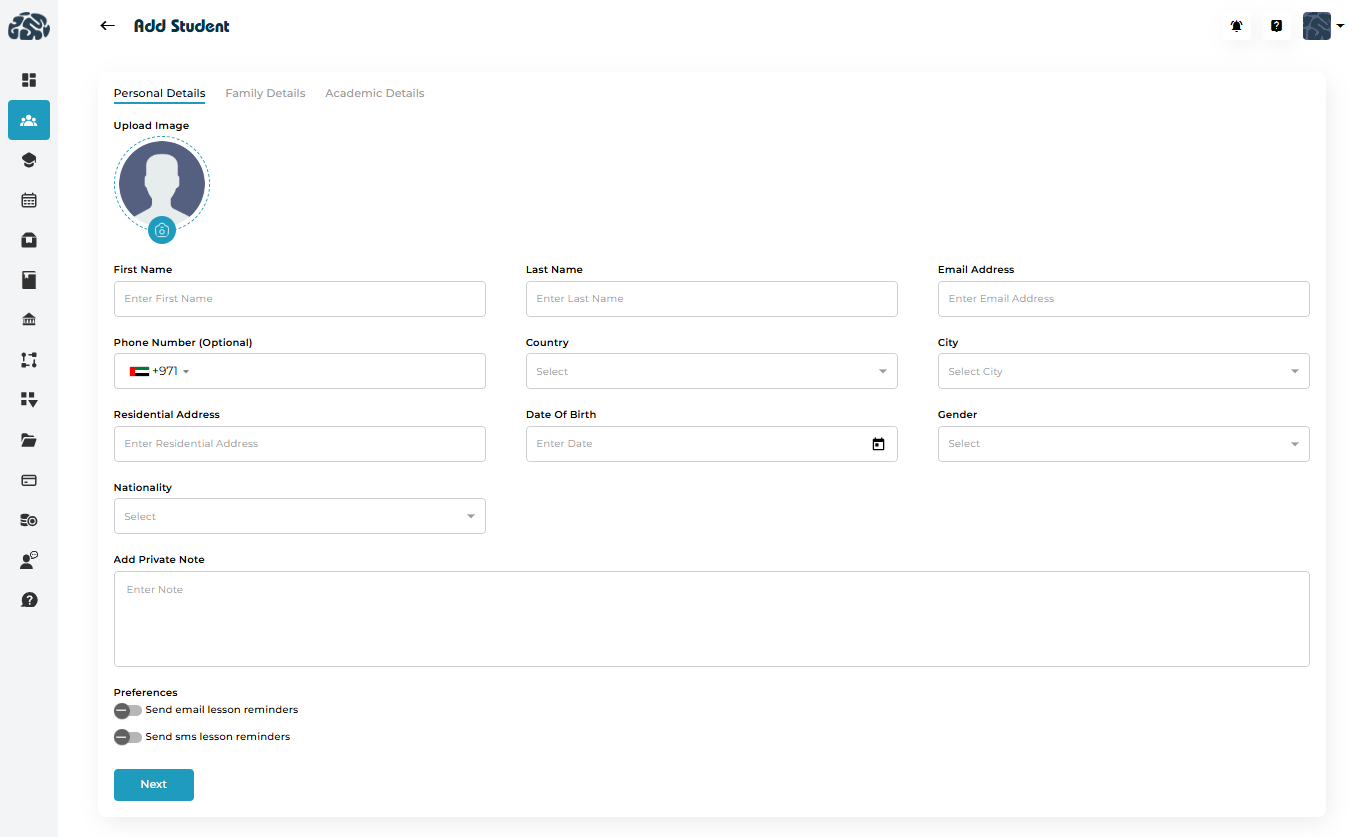Image resolution: width=1366 pixels, height=837 pixels.
Task: Enable Send sms lesson reminders toggle
Action: tap(127, 738)
